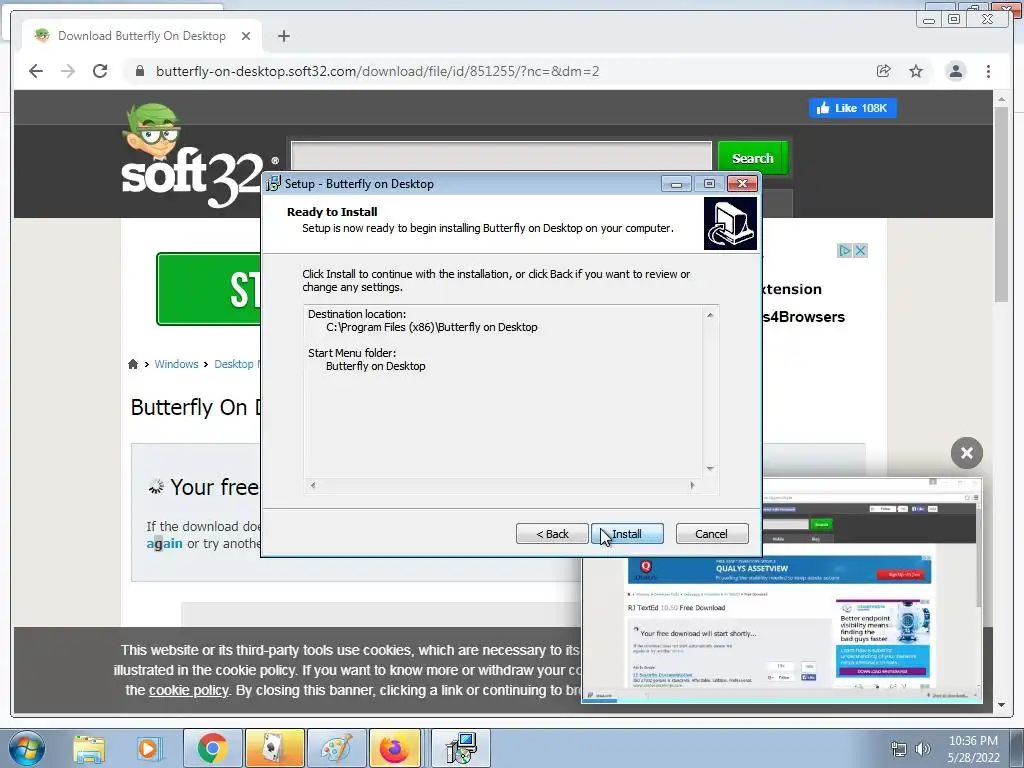Click the Facebook Like 108K button

point(852,108)
